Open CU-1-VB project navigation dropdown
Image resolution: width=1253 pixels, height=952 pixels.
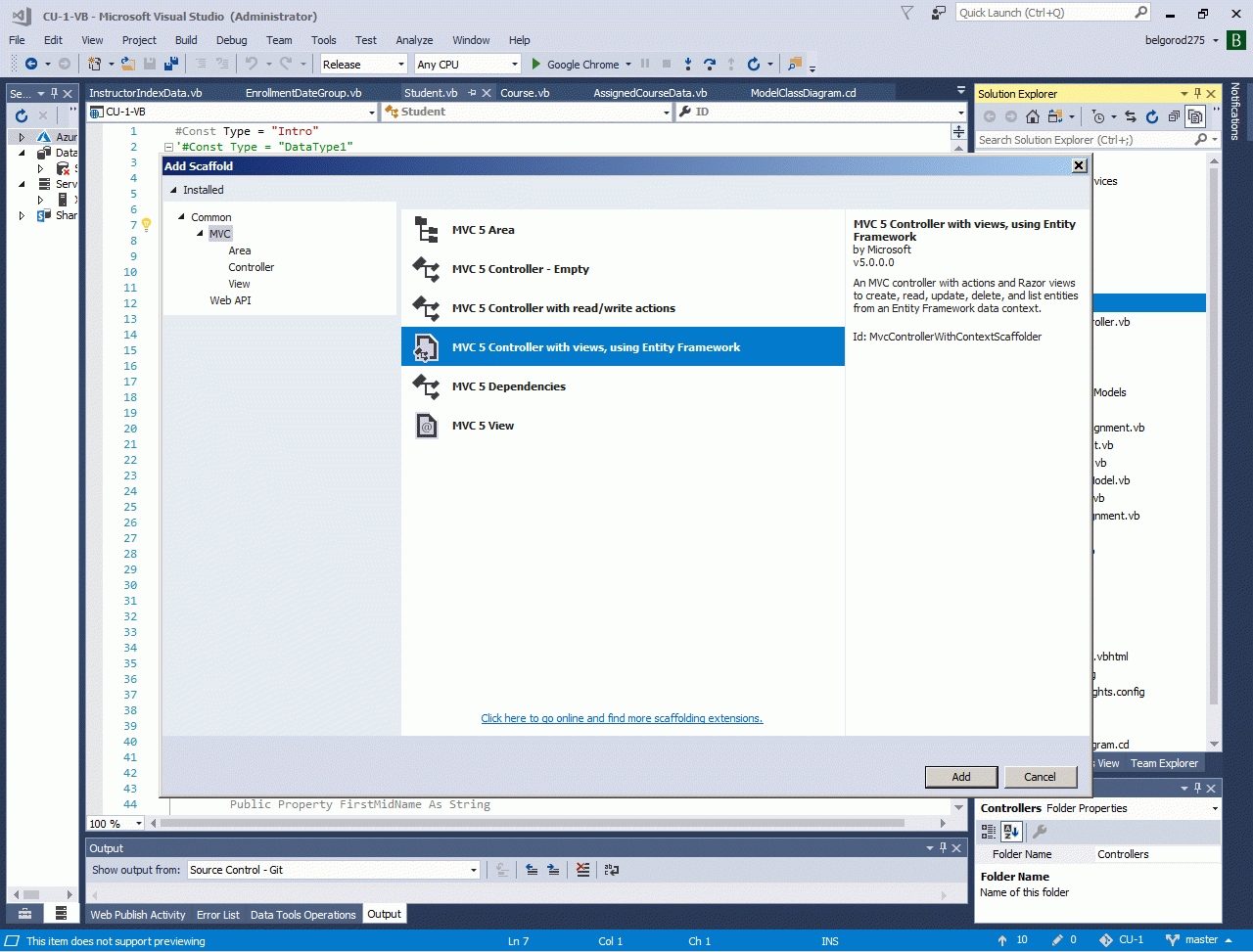tap(232, 112)
